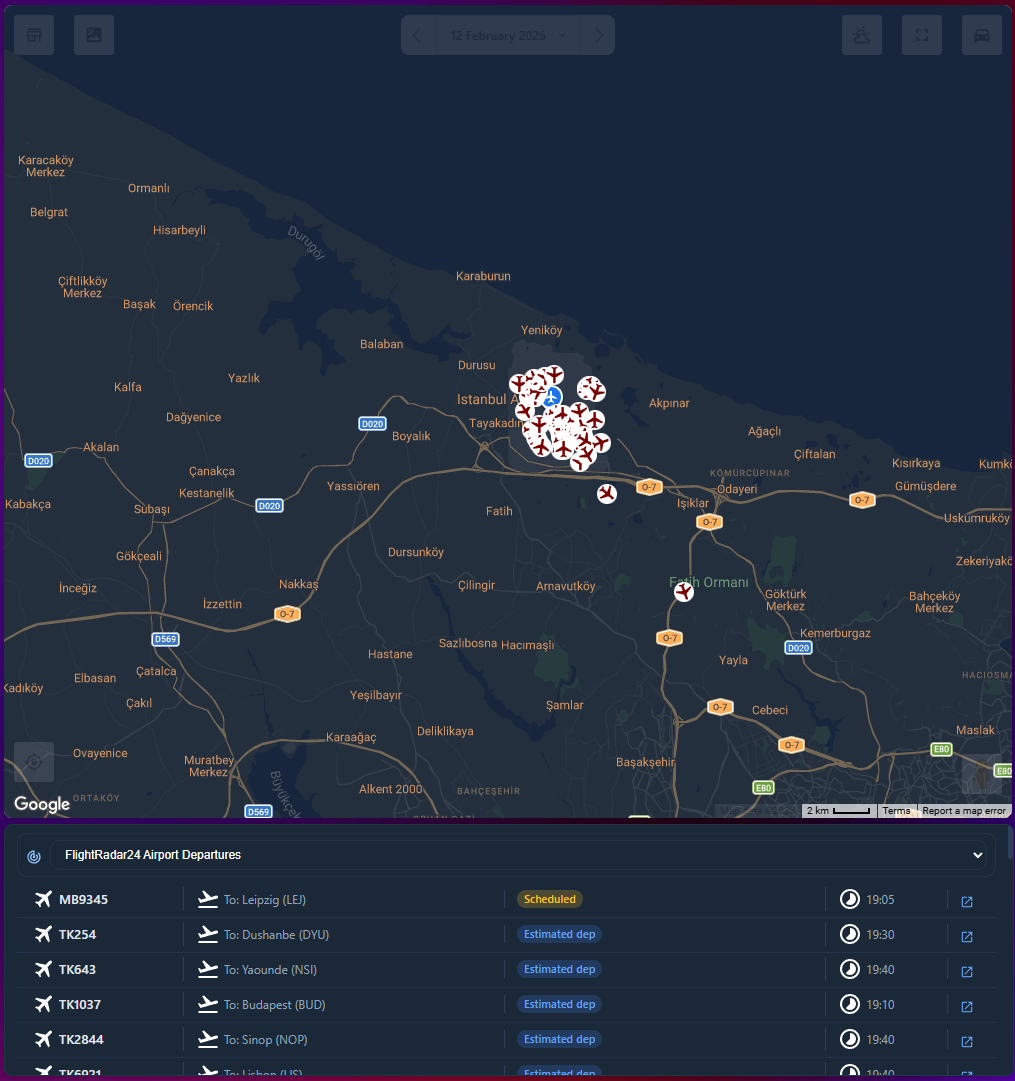Click the departure icon beside Yaounde (NSI)
This screenshot has height=1081, width=1015.
point(208,969)
